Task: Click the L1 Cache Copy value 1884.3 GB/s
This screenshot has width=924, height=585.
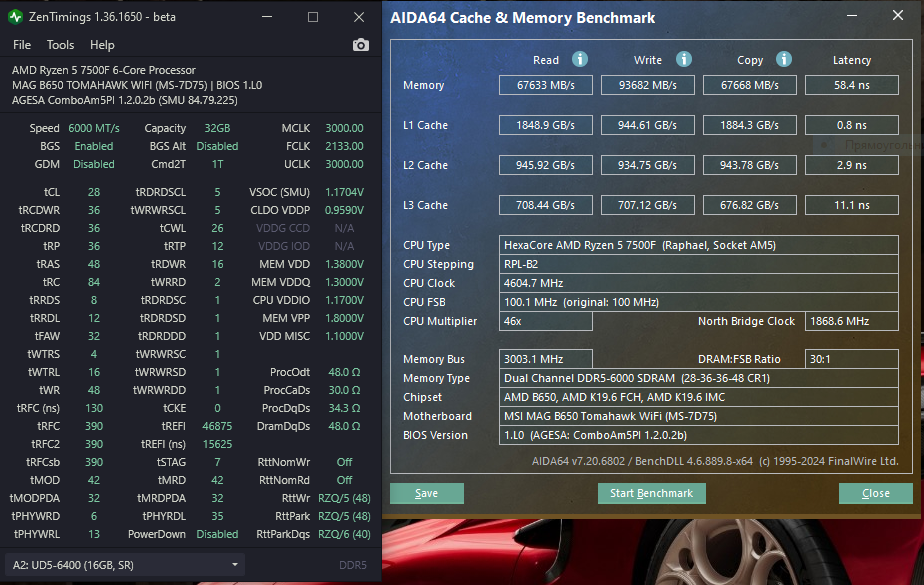Action: click(750, 125)
